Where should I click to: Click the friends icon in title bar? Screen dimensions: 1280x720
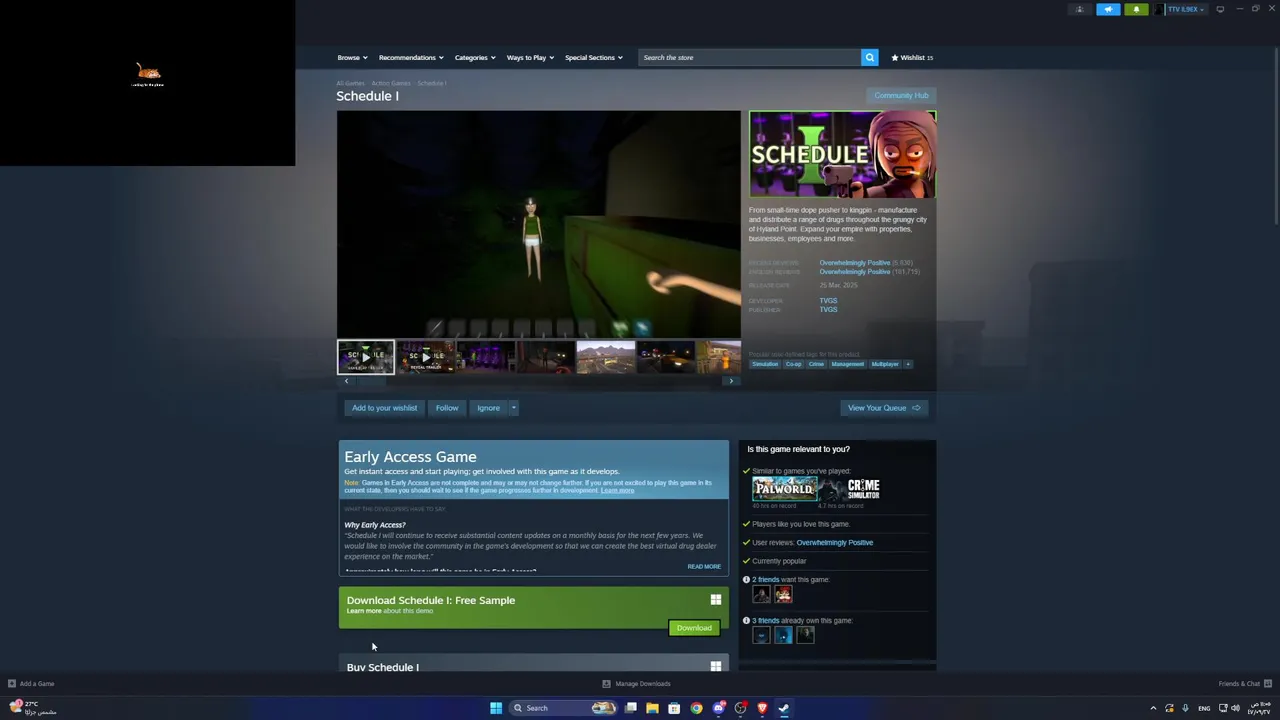pos(1079,9)
